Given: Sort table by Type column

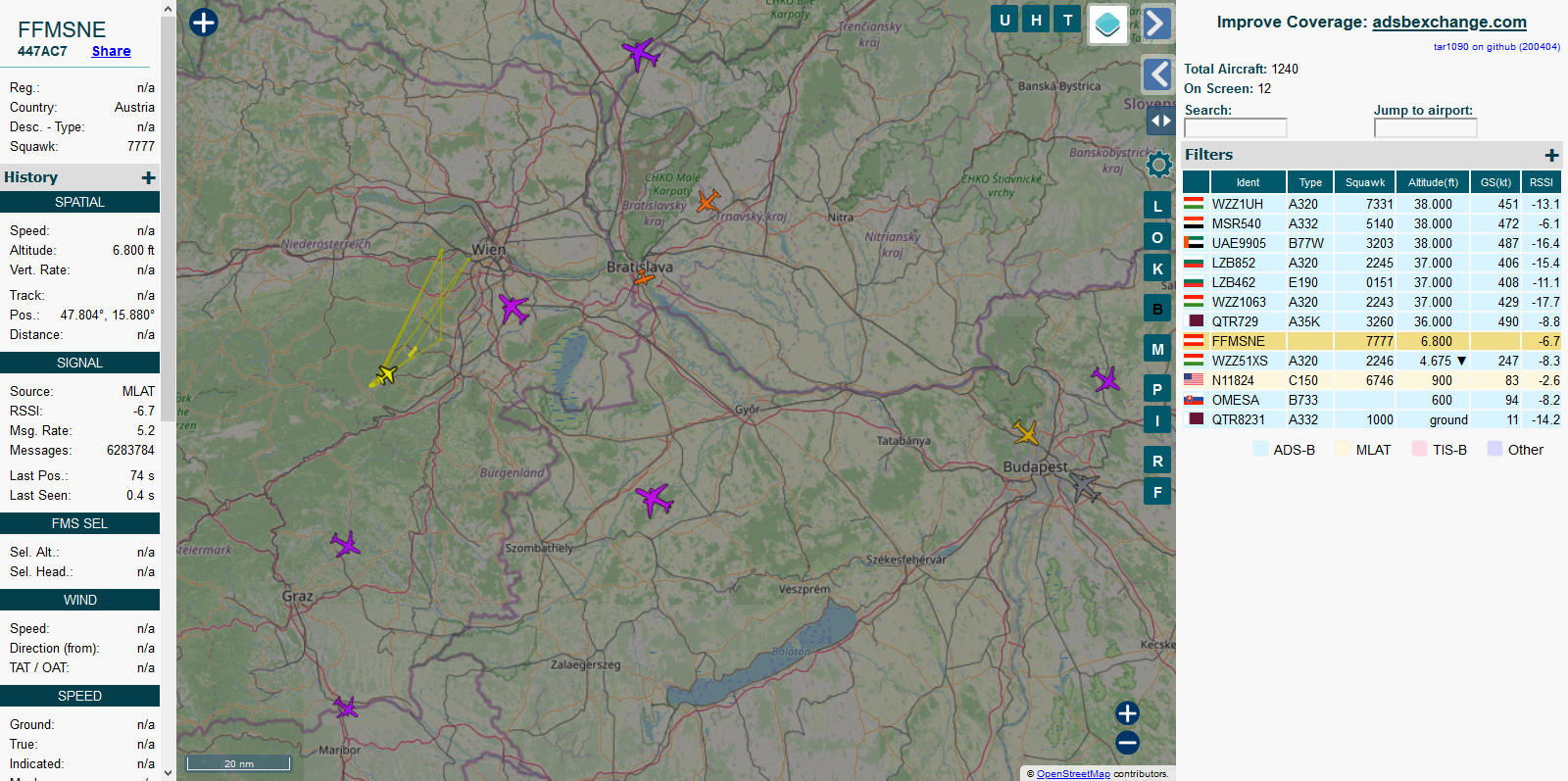Looking at the screenshot, I should tap(1310, 182).
